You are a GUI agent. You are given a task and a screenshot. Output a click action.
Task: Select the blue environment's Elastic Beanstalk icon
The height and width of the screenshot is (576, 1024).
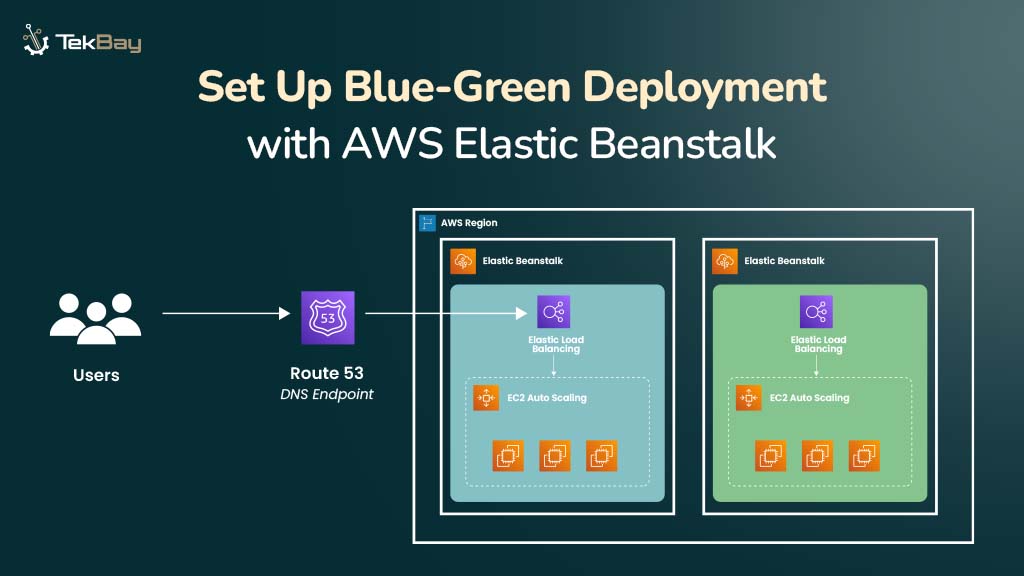point(464,260)
